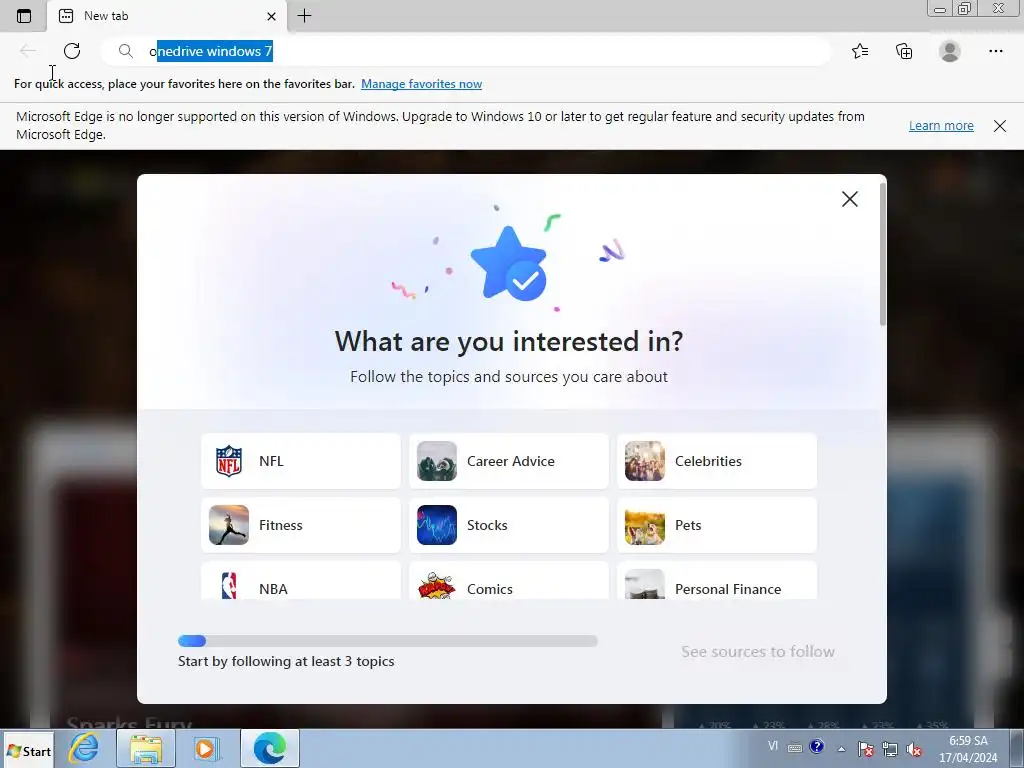Image resolution: width=1024 pixels, height=768 pixels.
Task: Follow the Pets topic
Action: point(716,525)
